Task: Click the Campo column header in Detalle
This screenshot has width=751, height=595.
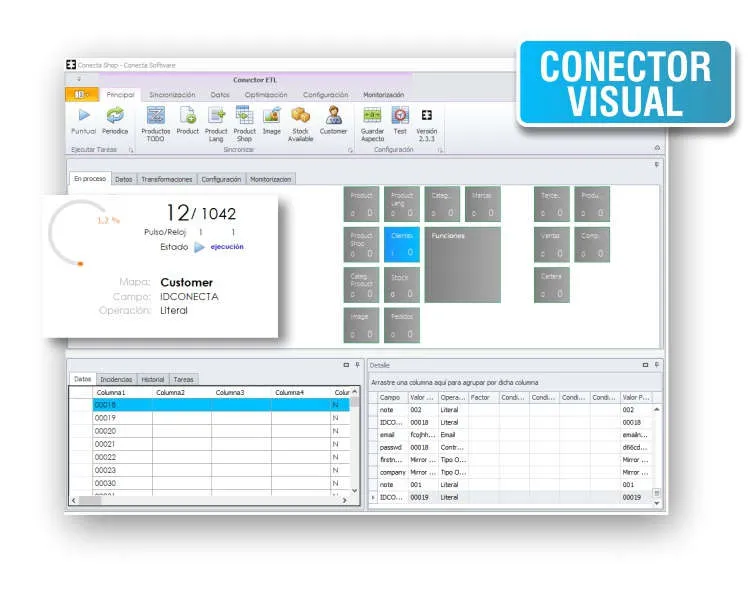Action: coord(392,398)
